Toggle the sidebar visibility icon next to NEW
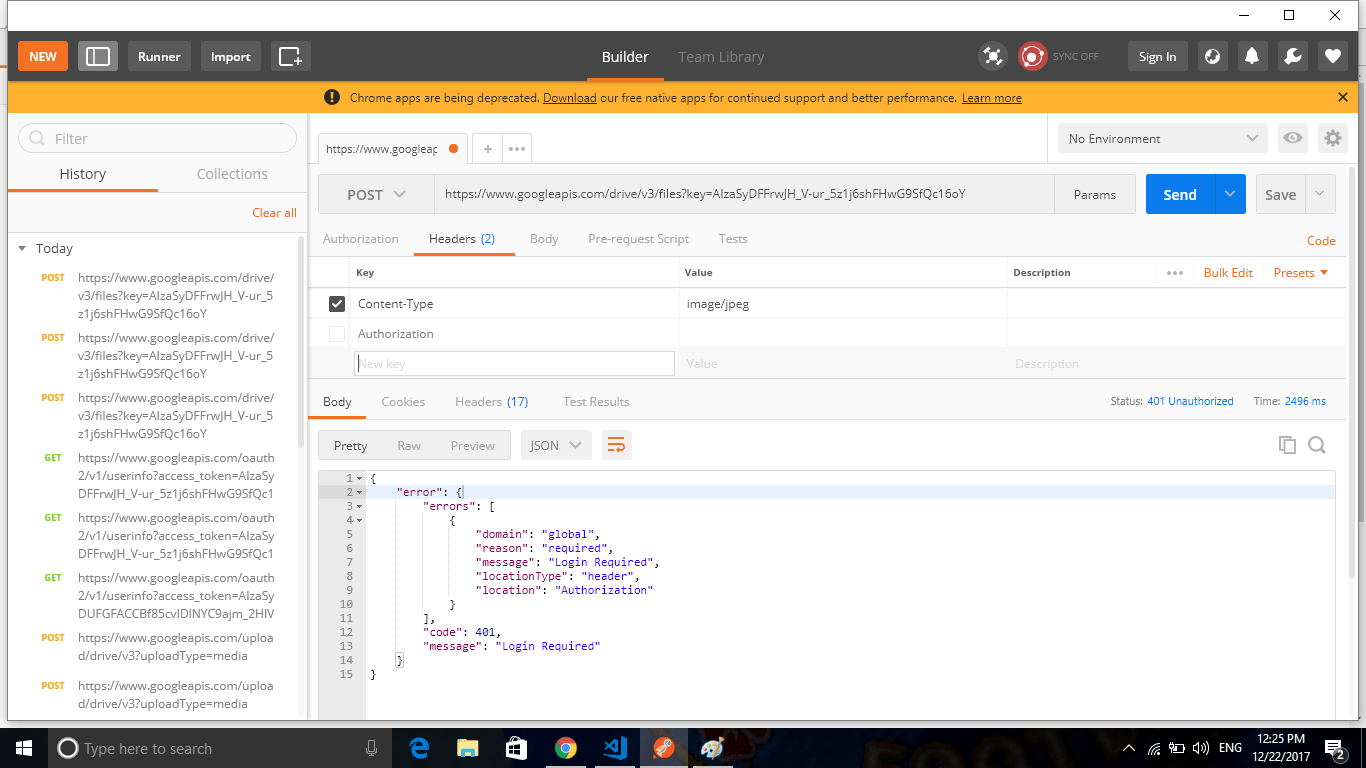1366x768 pixels. pyautogui.click(x=97, y=56)
